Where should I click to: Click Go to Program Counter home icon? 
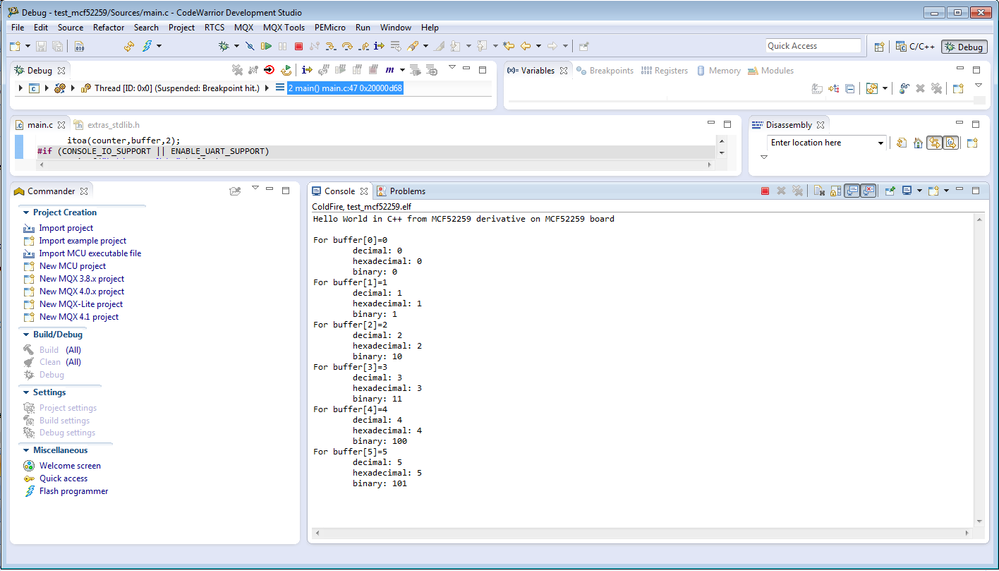click(918, 143)
